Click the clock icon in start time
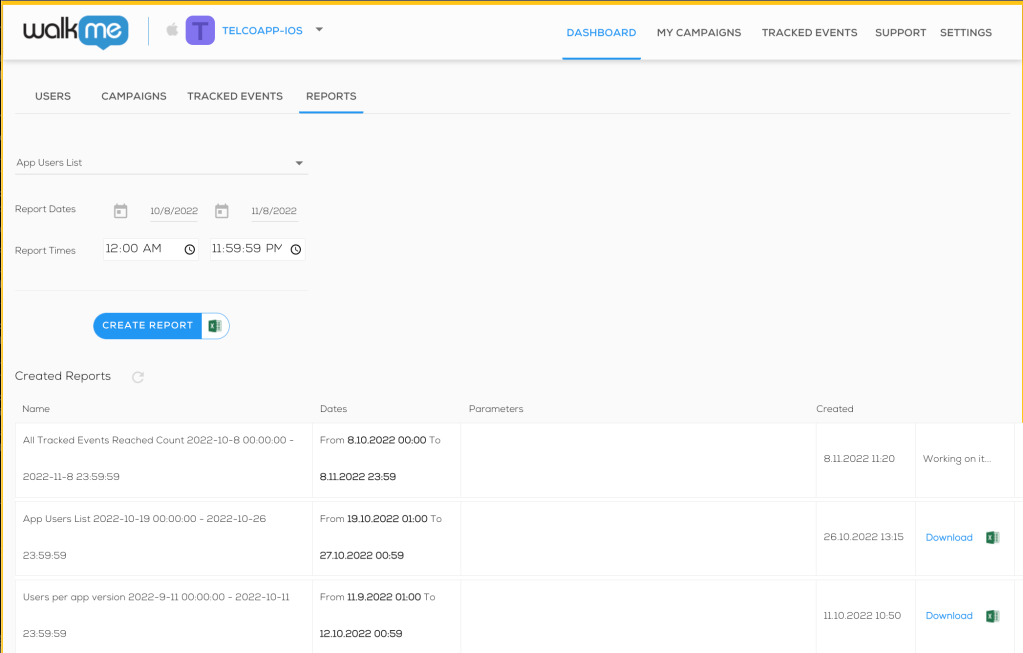Screen dimensions: 1023x653 [x=190, y=249]
